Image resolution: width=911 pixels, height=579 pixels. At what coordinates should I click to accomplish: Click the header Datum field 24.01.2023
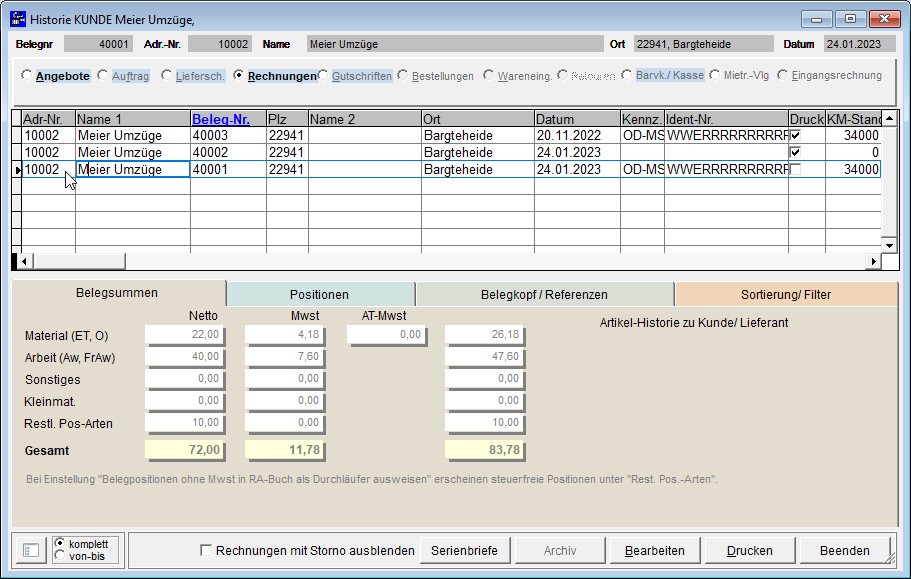pyautogui.click(x=859, y=44)
